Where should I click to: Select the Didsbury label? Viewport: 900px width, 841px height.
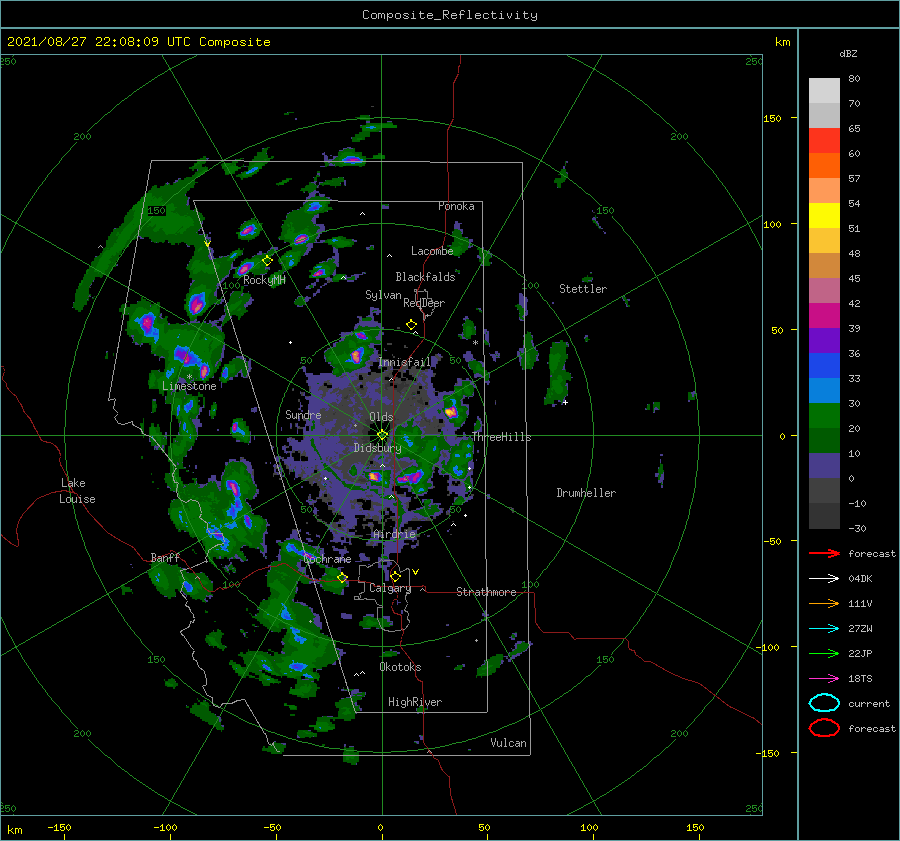point(378,448)
